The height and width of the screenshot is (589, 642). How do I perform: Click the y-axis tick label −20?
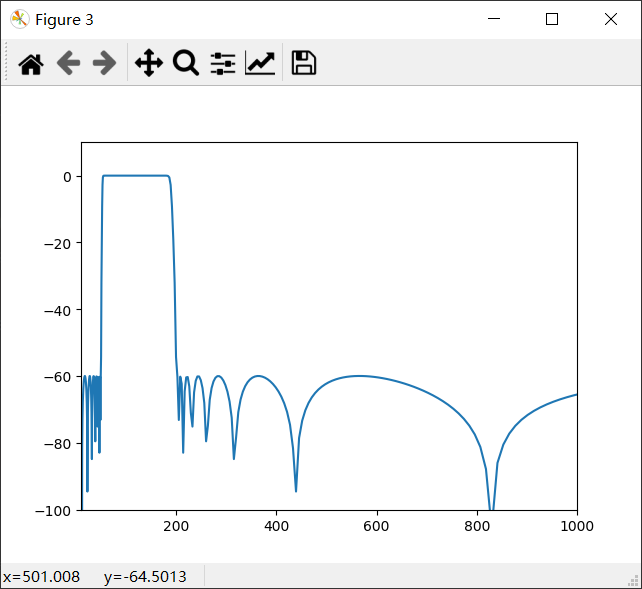[57, 244]
